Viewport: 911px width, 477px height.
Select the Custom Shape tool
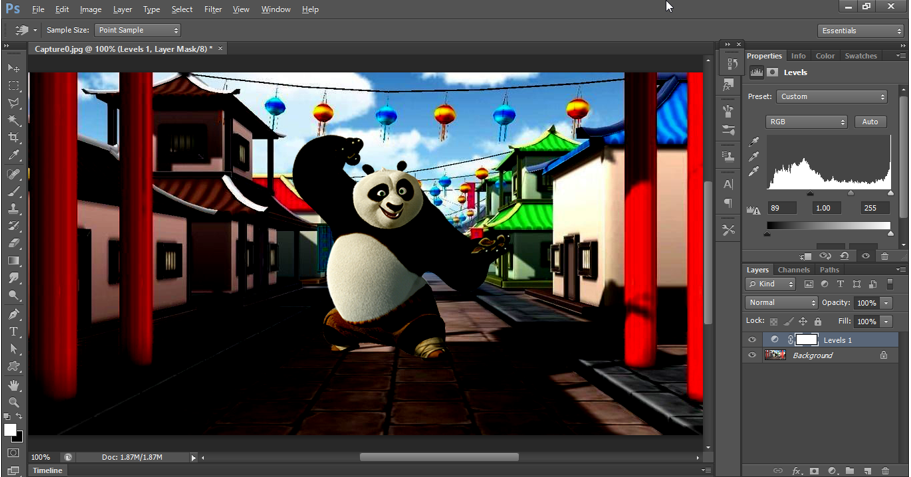13,367
